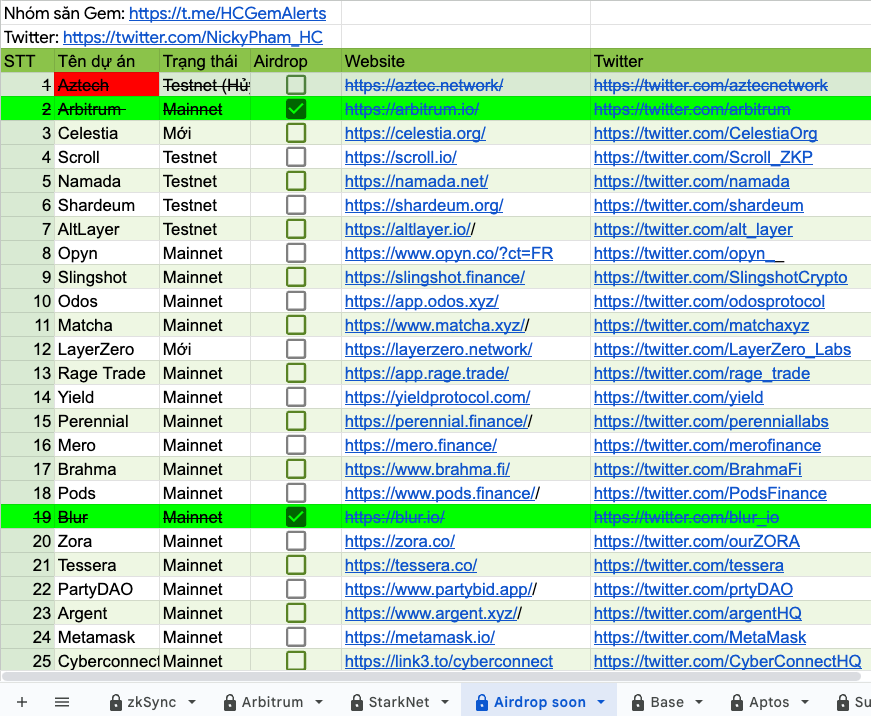Open the tessera.co website link

(x=411, y=565)
